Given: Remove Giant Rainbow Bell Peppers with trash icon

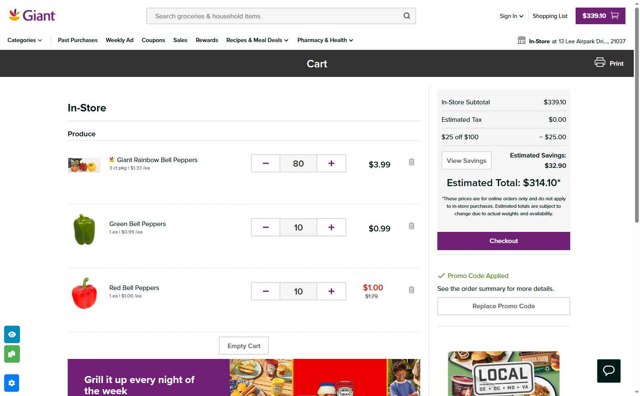Looking at the screenshot, I should point(411,162).
